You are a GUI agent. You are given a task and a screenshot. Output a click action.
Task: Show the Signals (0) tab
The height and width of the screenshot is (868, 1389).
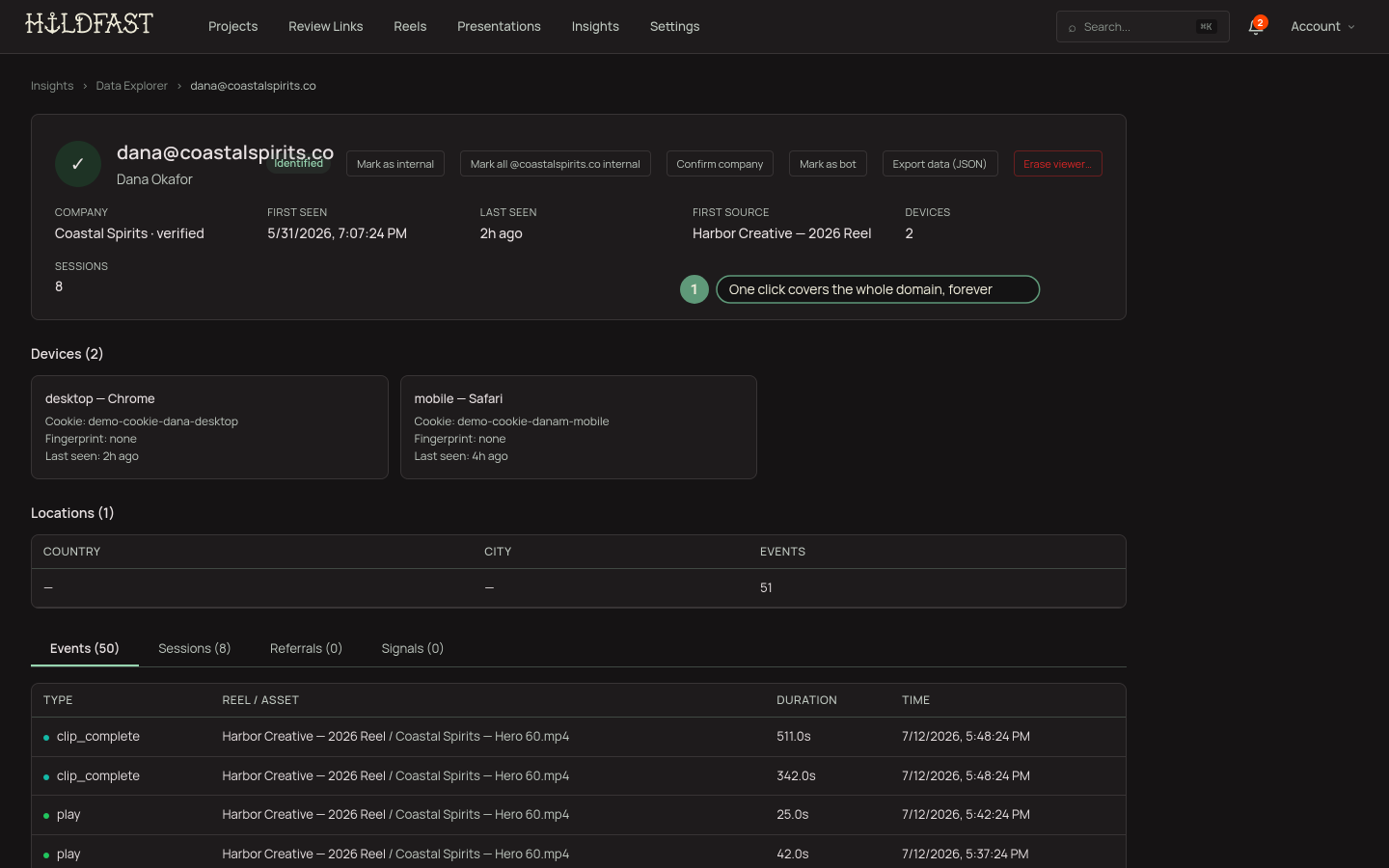(413, 648)
